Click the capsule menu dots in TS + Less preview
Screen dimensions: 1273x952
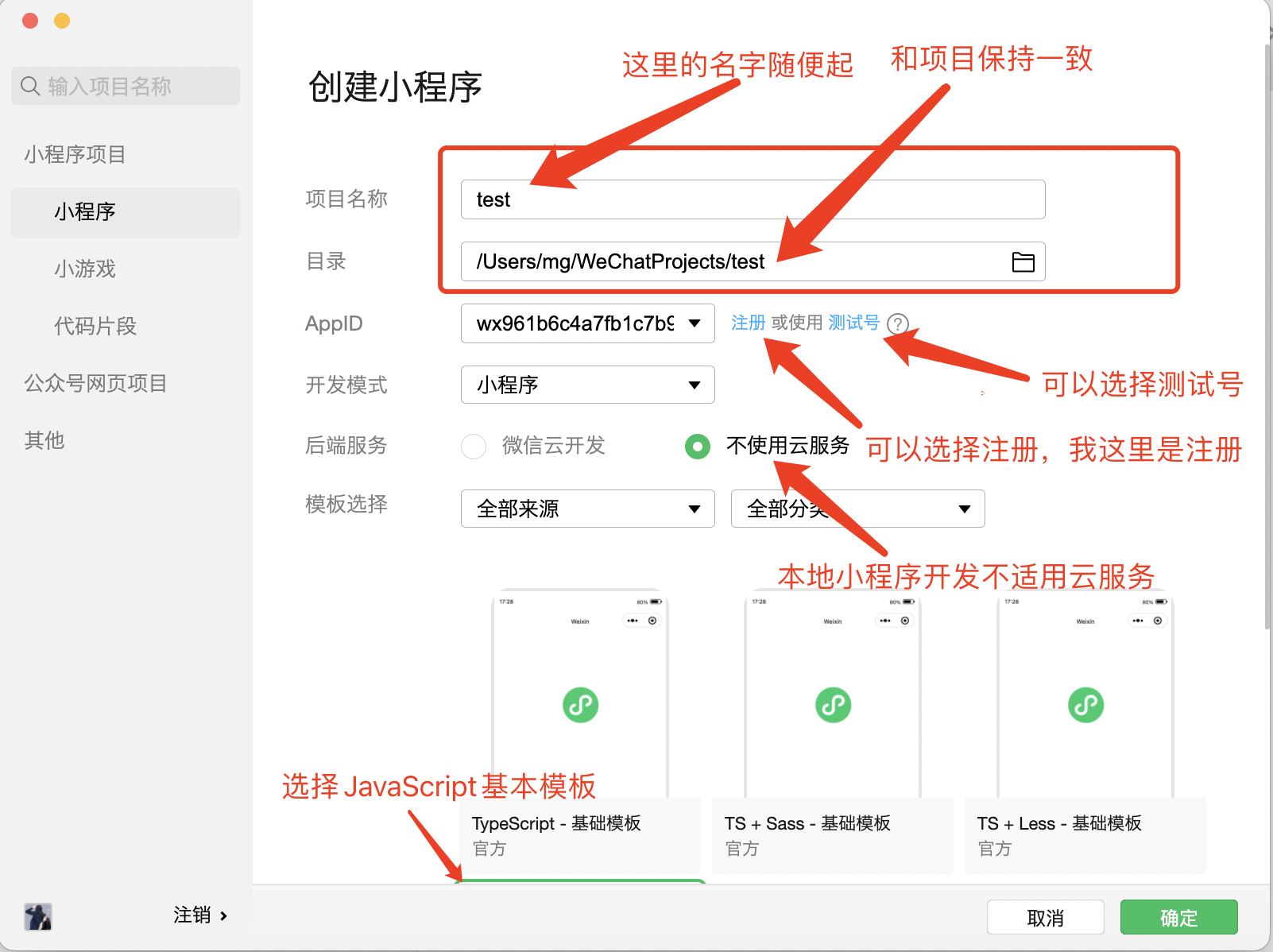1138,621
